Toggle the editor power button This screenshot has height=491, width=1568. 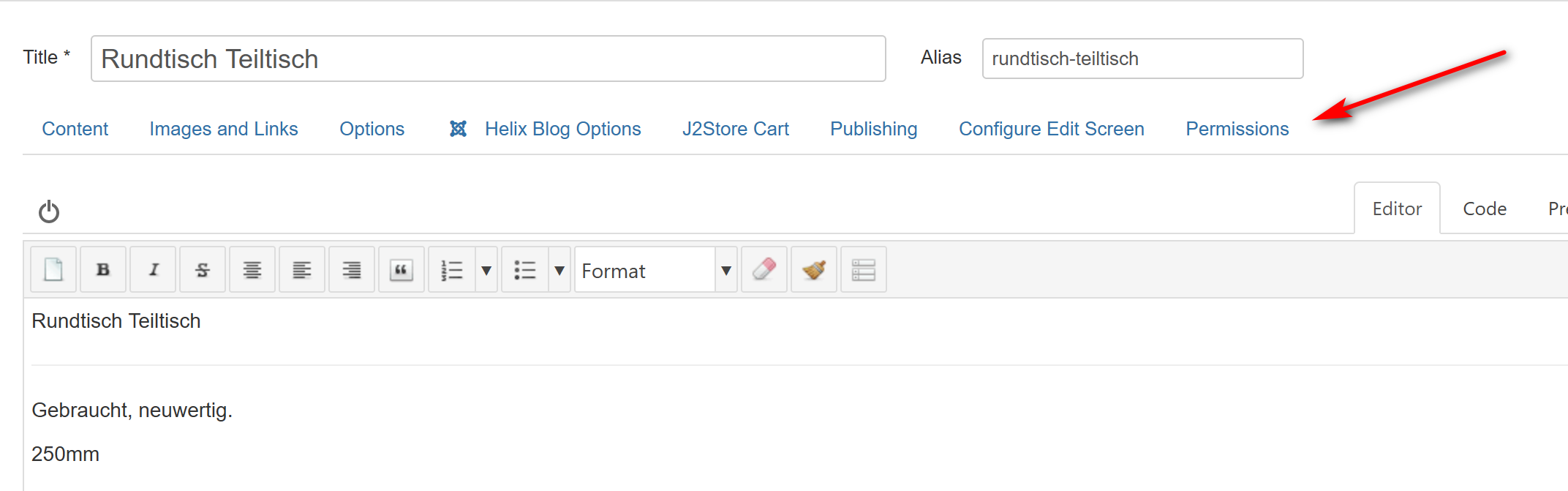tap(49, 211)
